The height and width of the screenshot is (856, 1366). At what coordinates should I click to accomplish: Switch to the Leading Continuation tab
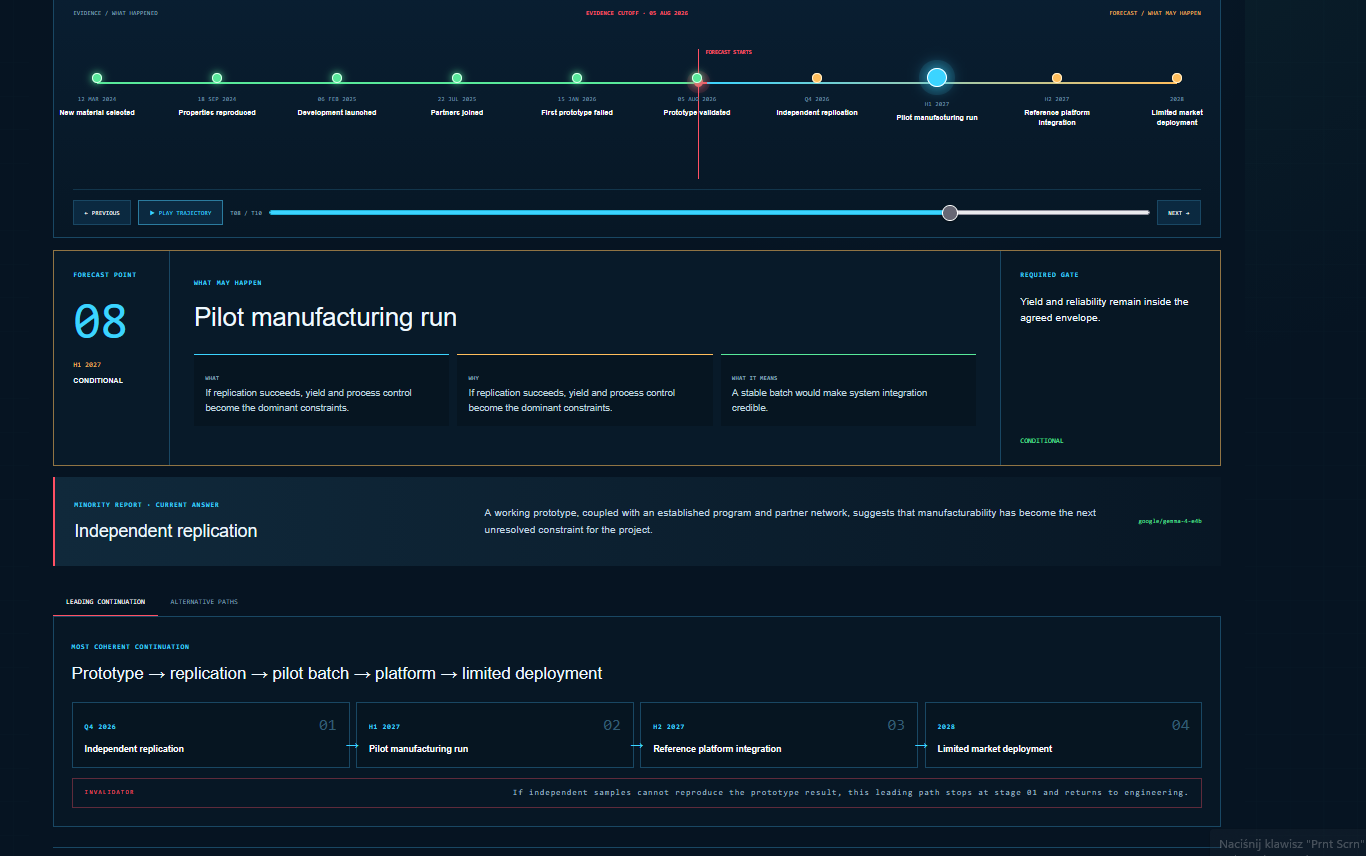105,602
